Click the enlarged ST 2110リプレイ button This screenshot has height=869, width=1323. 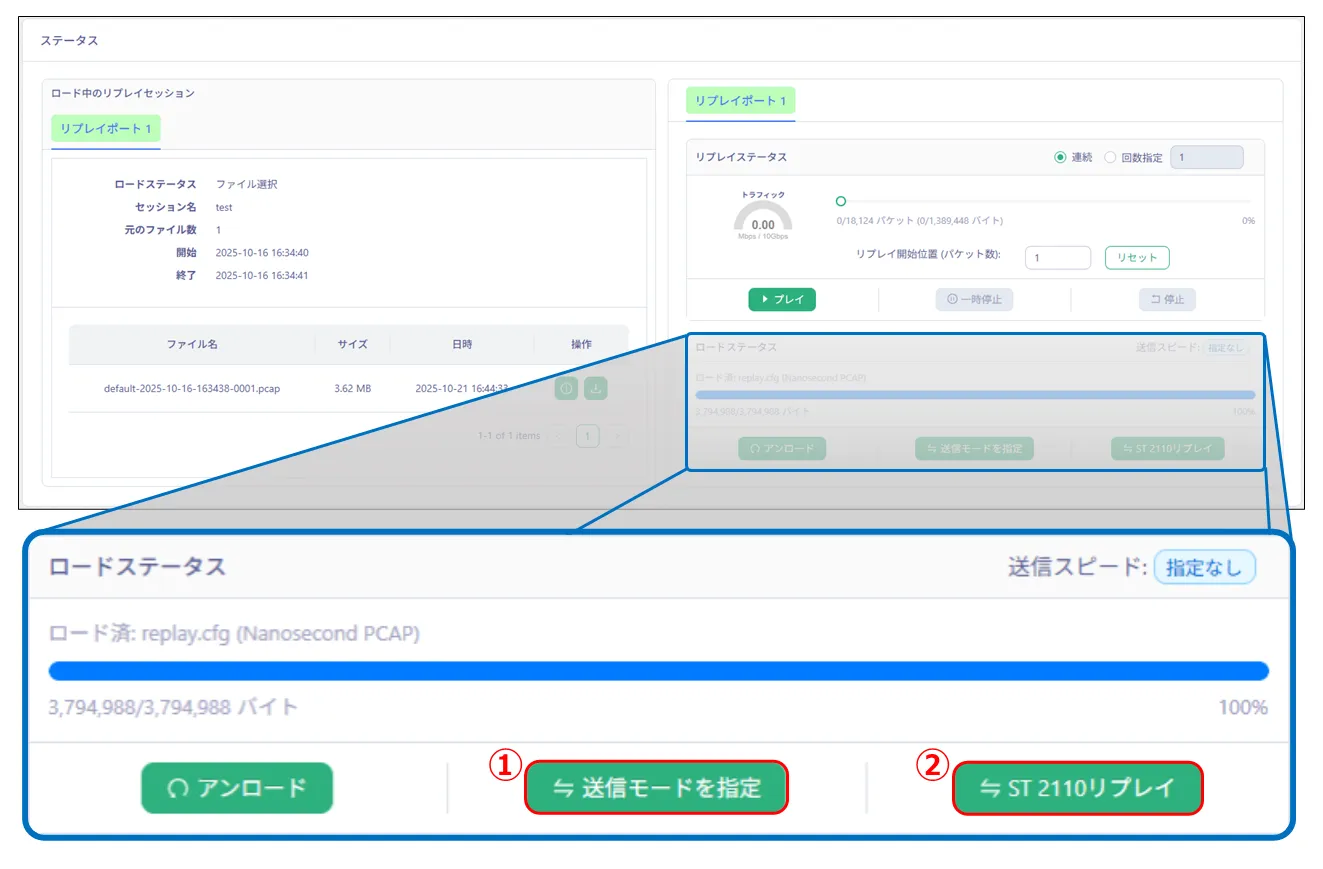click(1077, 788)
